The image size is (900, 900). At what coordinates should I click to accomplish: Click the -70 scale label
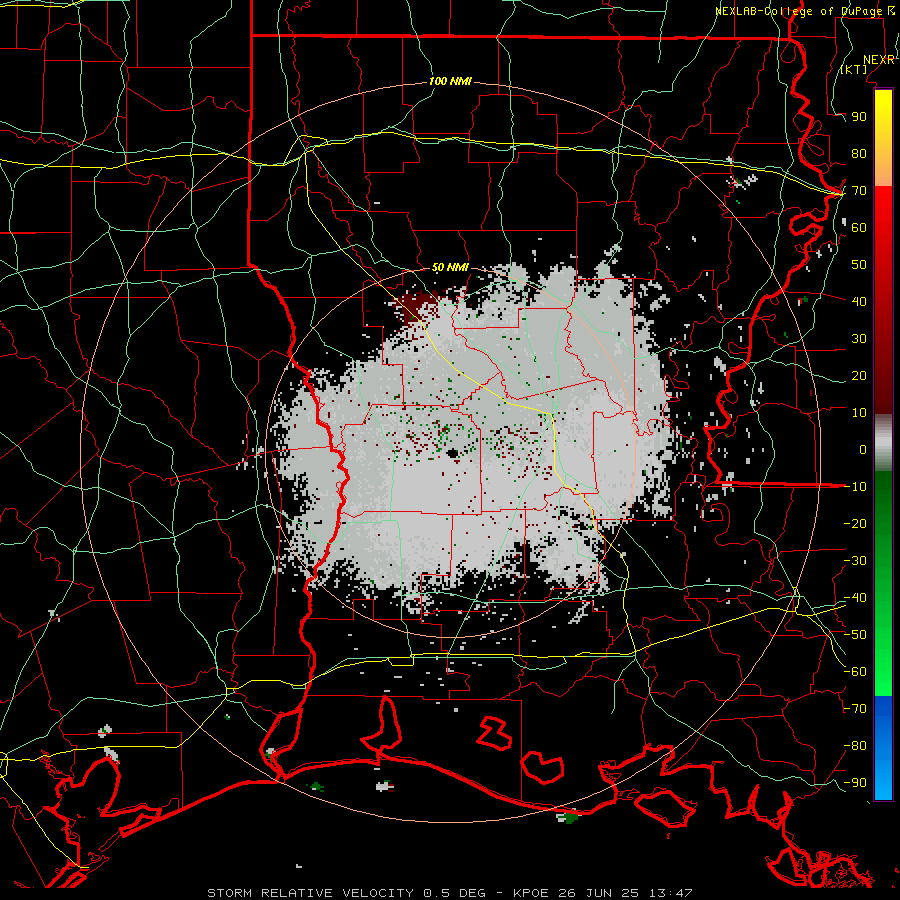pyautogui.click(x=855, y=709)
